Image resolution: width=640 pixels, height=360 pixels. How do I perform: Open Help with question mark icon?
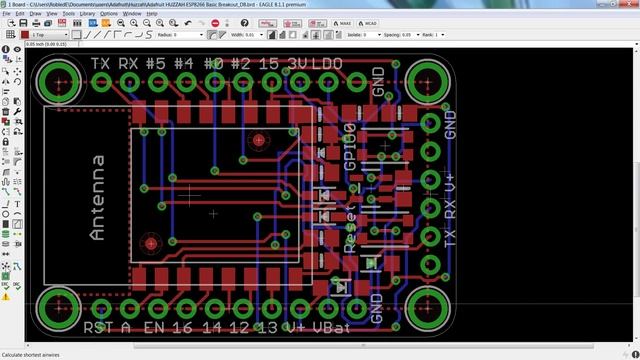pos(244,23)
